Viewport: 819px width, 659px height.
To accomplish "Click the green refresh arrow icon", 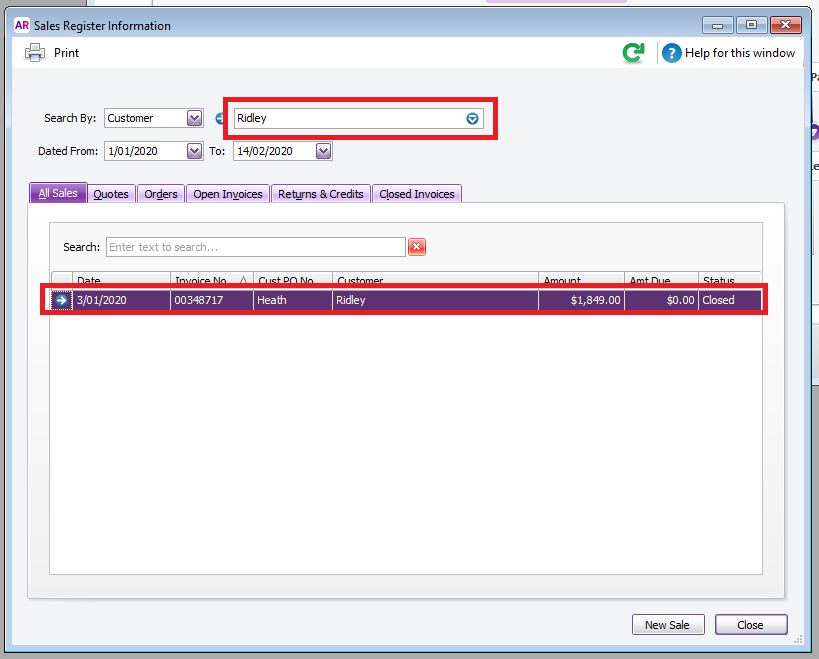I will click(x=633, y=53).
